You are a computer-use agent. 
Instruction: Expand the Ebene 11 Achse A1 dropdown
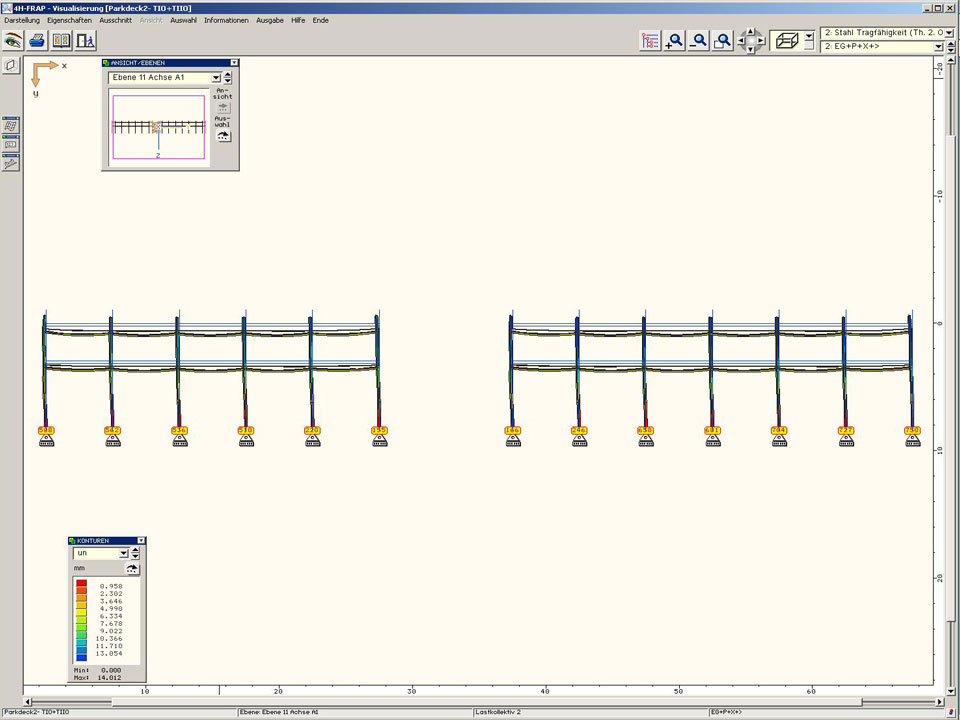(216, 77)
